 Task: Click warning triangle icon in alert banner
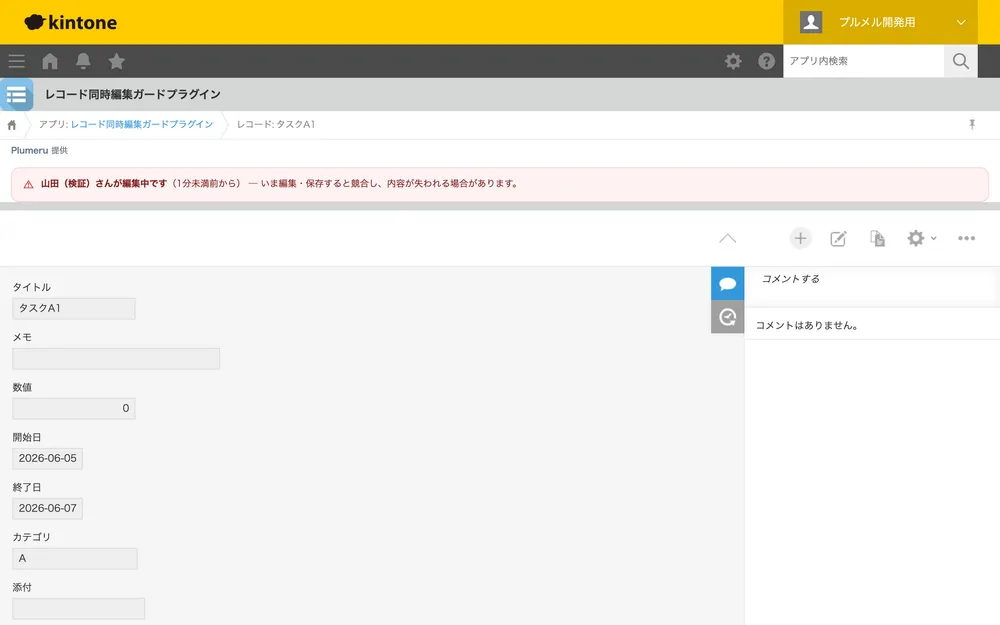28,184
